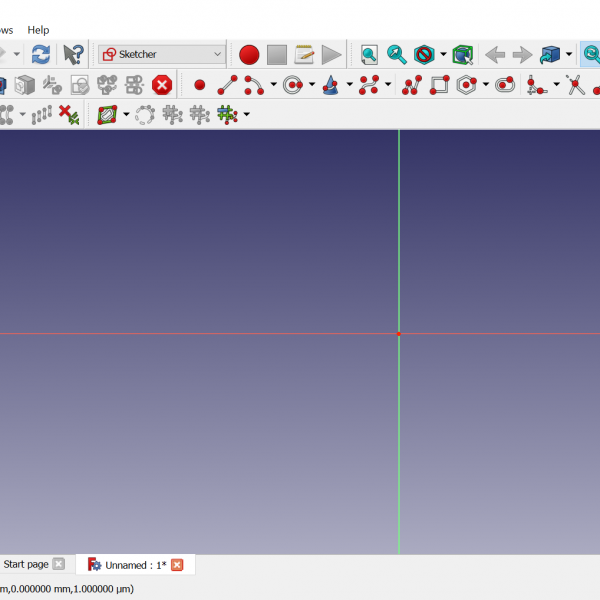Screen dimensions: 600x600
Task: Open the Sketcher workbench dropdown
Action: pos(161,54)
